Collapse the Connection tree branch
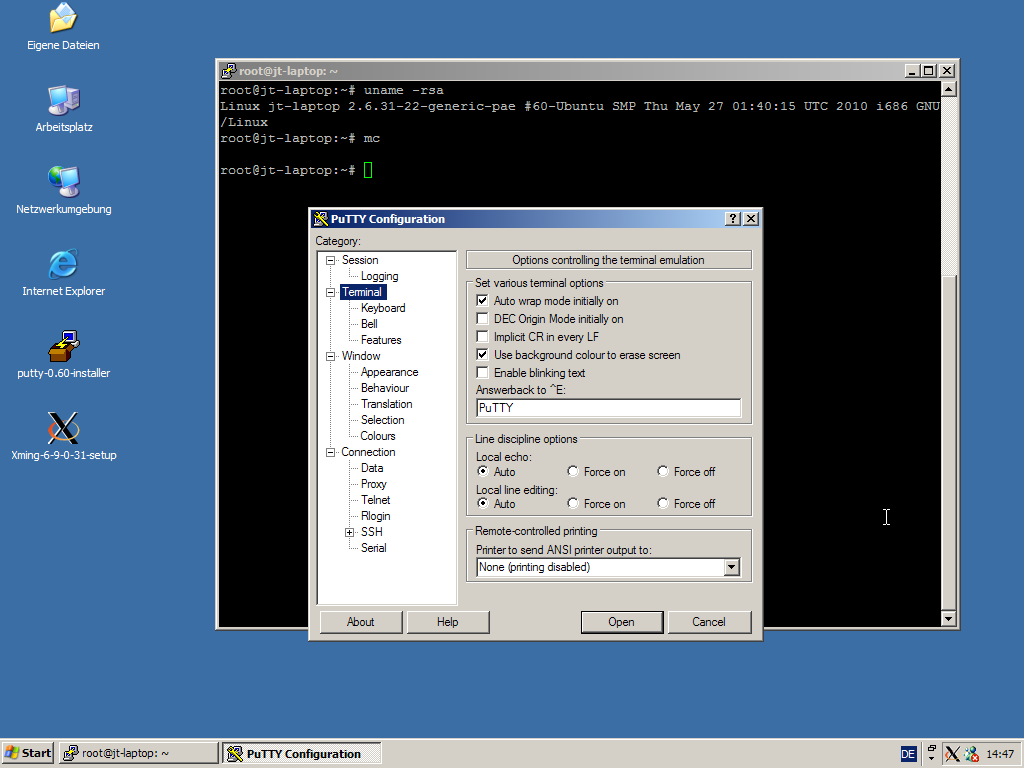 point(330,451)
